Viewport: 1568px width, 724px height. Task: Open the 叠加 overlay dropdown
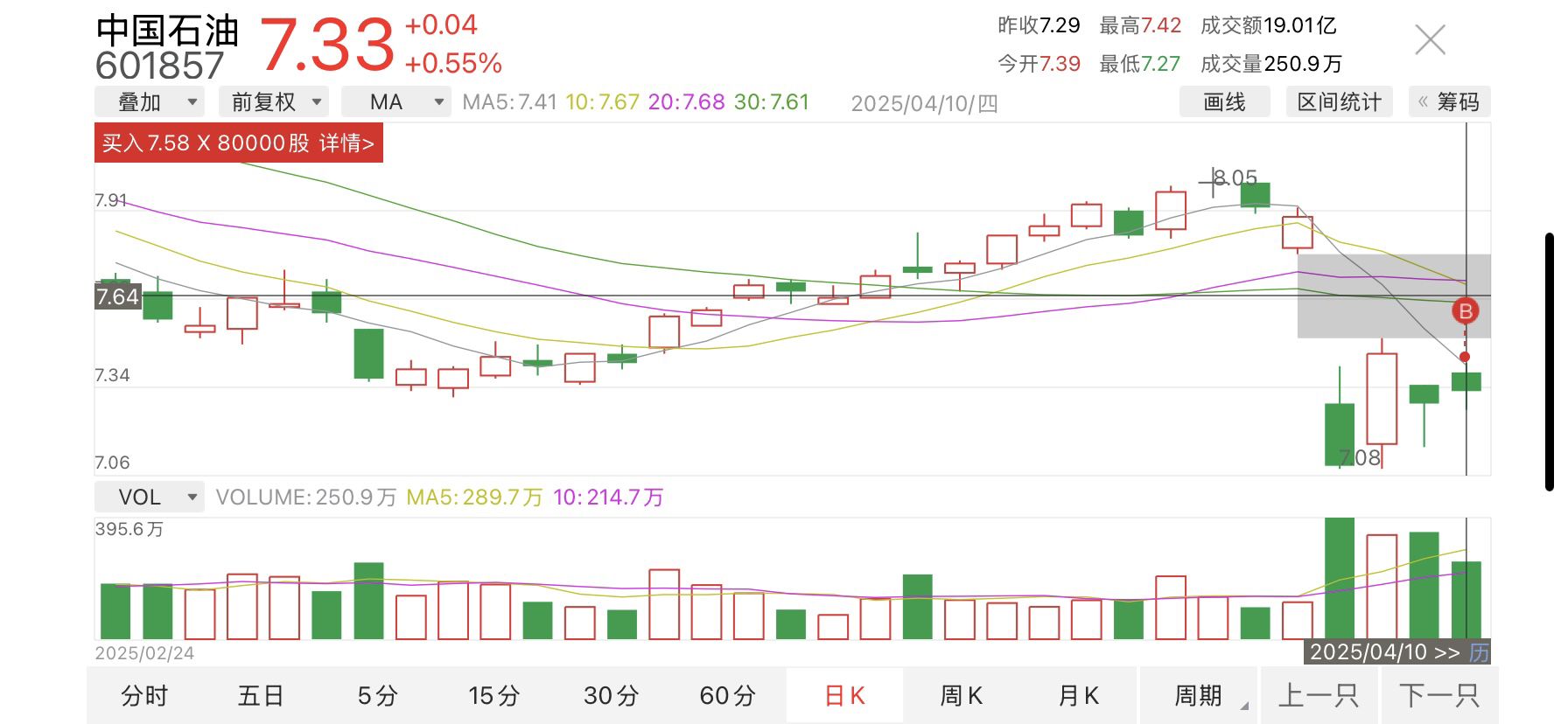point(149,102)
